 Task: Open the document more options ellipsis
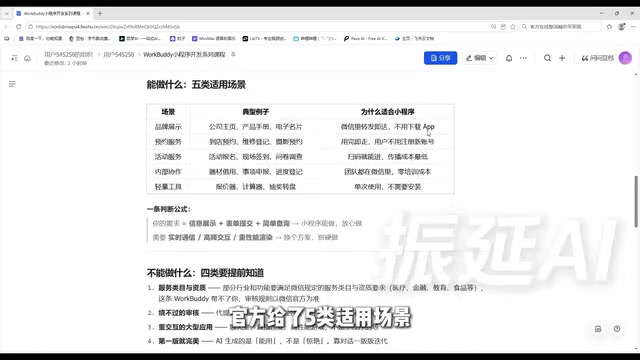(523, 58)
